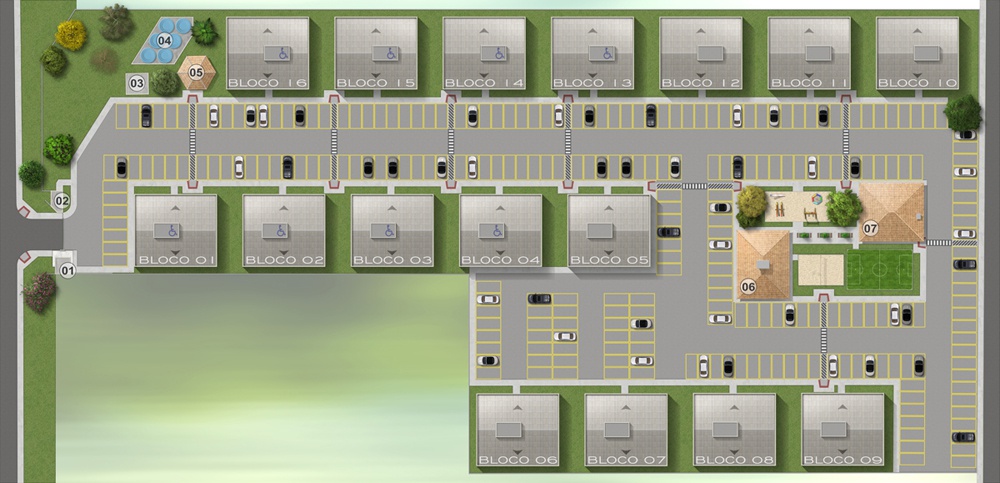Click the number 06 building marker
The image size is (1000, 483).
pyautogui.click(x=748, y=287)
